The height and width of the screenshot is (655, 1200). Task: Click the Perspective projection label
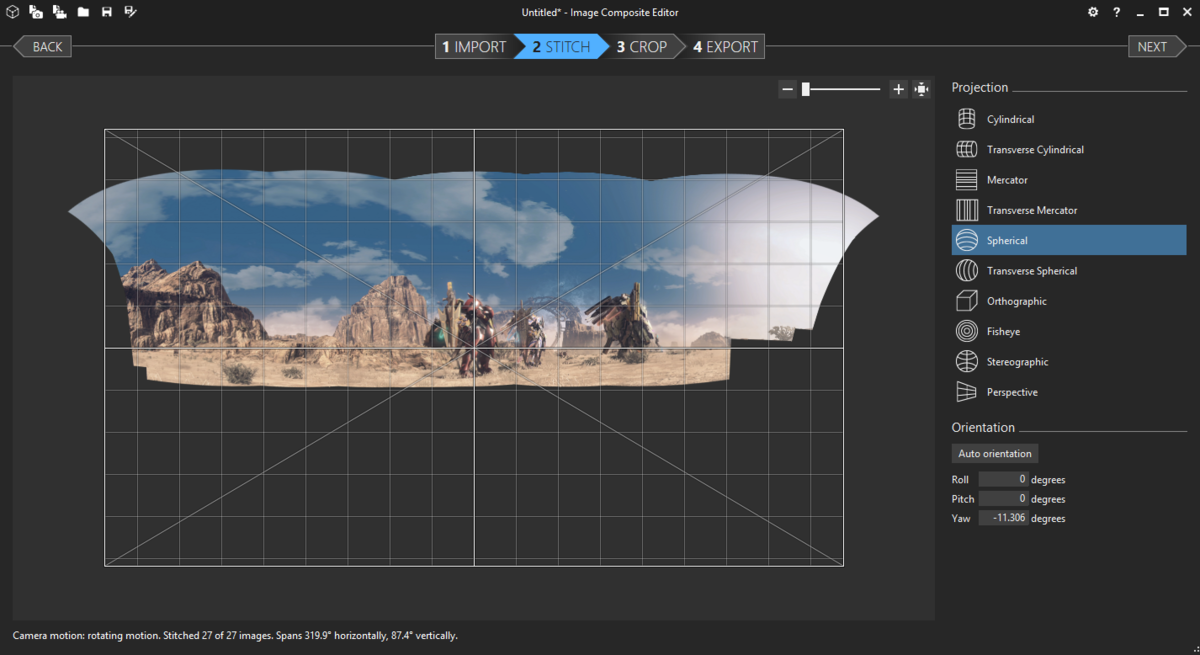click(x=1012, y=392)
